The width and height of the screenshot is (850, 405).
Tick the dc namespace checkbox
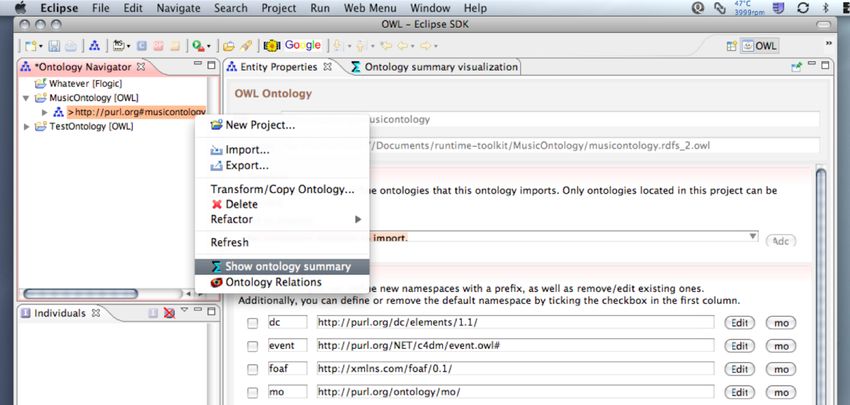pos(253,323)
